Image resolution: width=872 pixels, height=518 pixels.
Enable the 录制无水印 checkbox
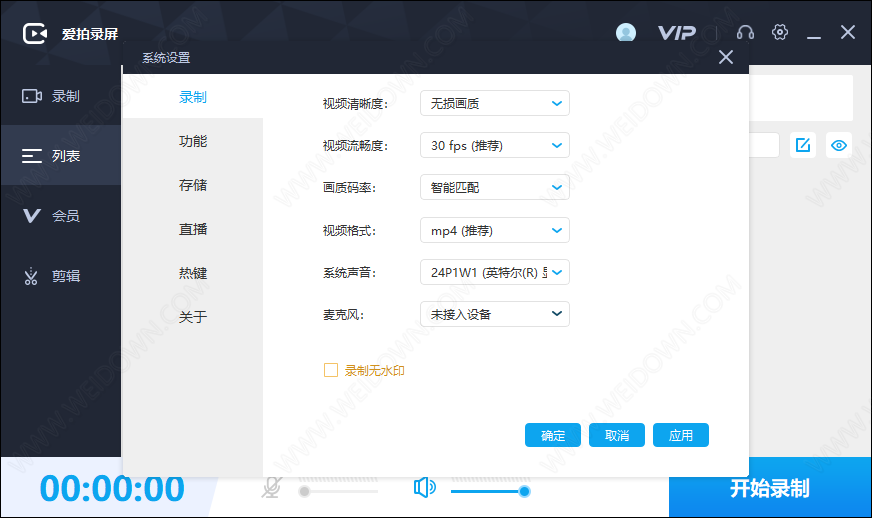point(331,370)
